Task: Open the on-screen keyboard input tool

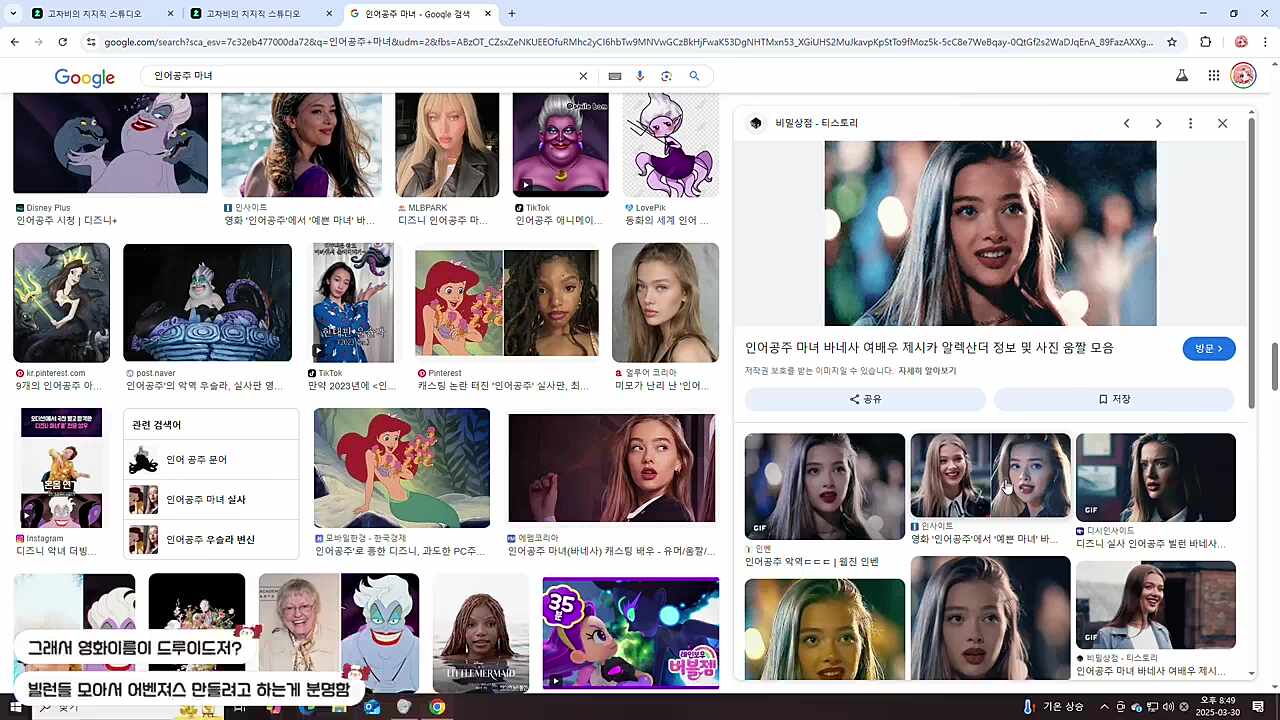Action: tap(614, 76)
